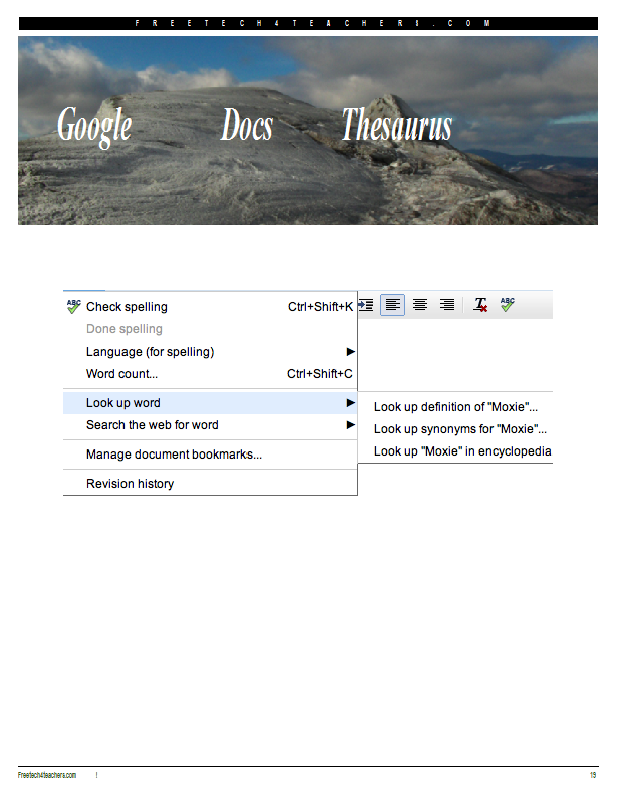
Task: Click the ABC check icon beside Check spelling
Action: pos(73,306)
